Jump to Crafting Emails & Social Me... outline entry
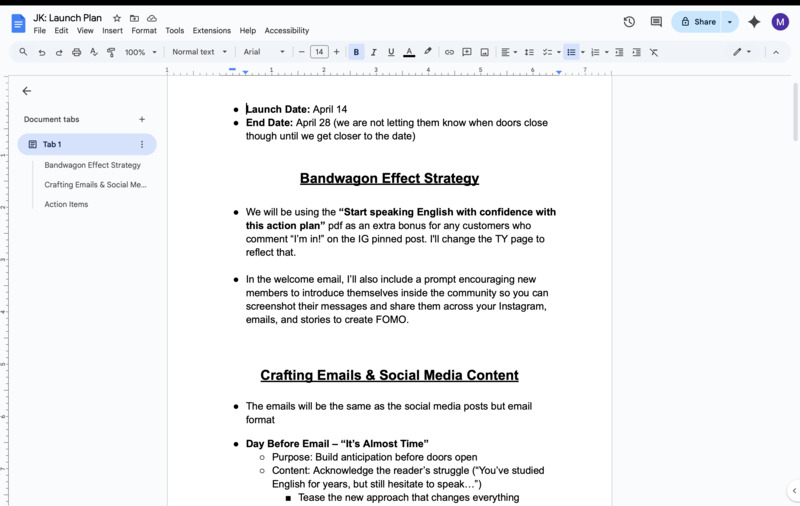The image size is (800, 506). 95,185
